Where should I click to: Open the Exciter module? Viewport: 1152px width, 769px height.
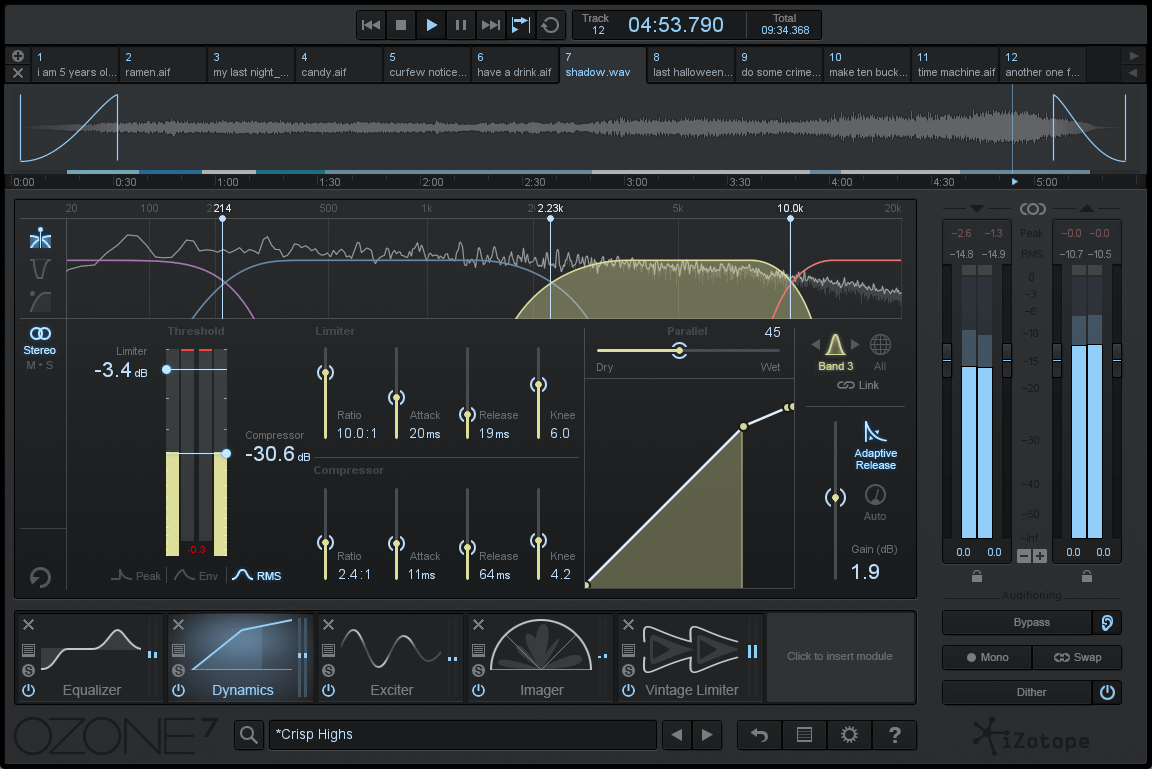[390, 657]
